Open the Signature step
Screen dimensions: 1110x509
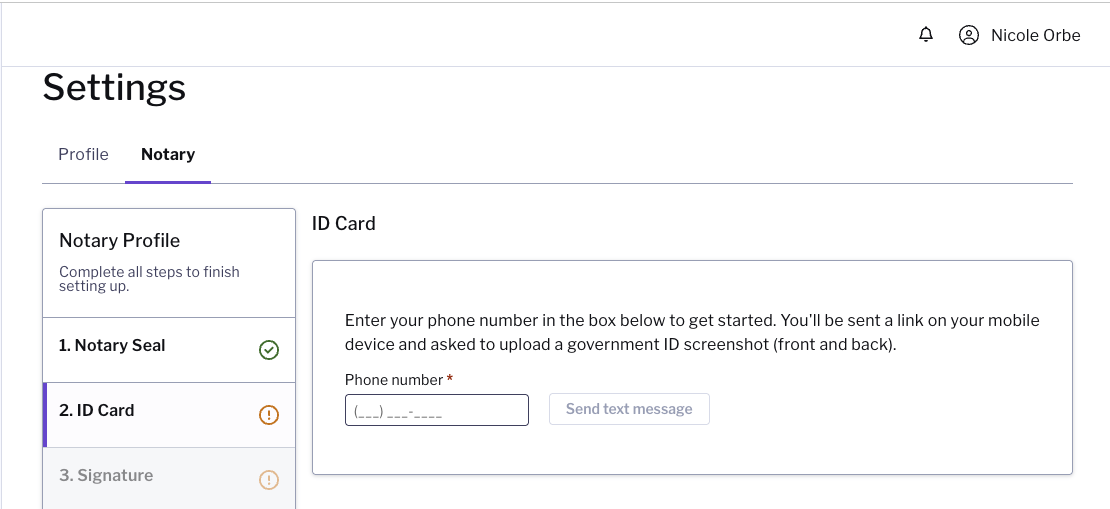(106, 475)
